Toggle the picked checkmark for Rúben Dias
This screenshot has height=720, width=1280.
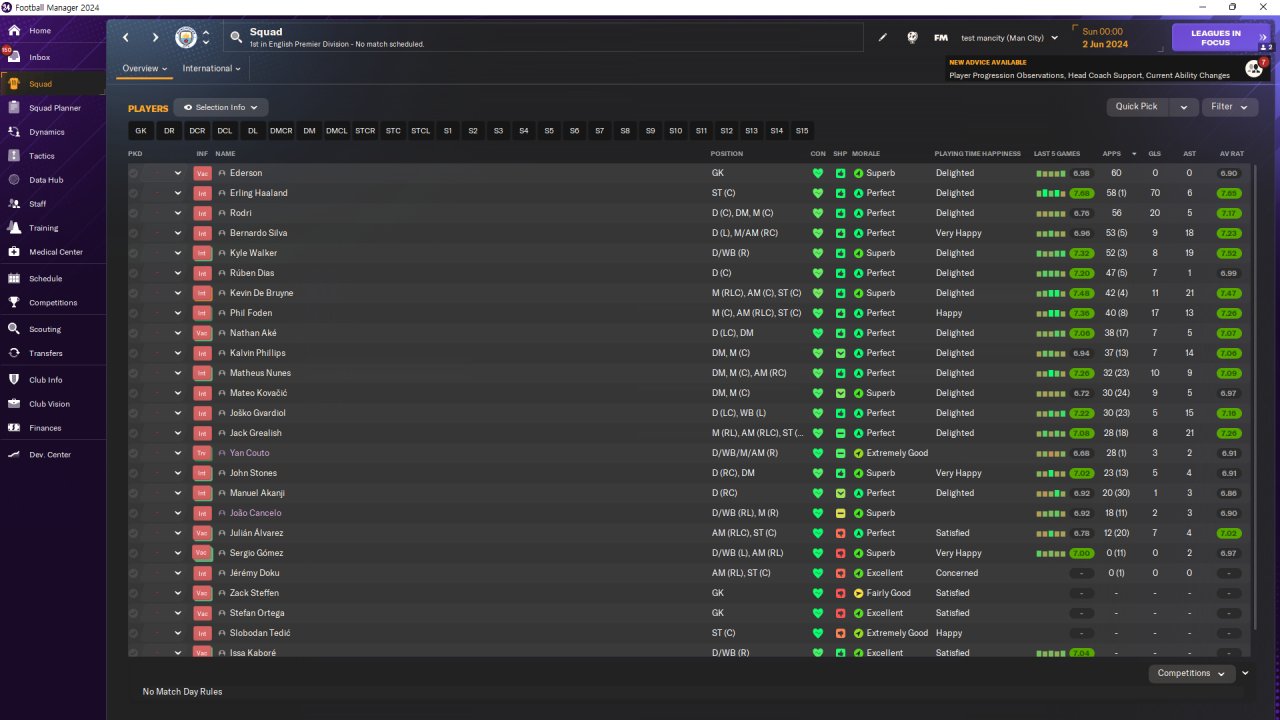(134, 273)
